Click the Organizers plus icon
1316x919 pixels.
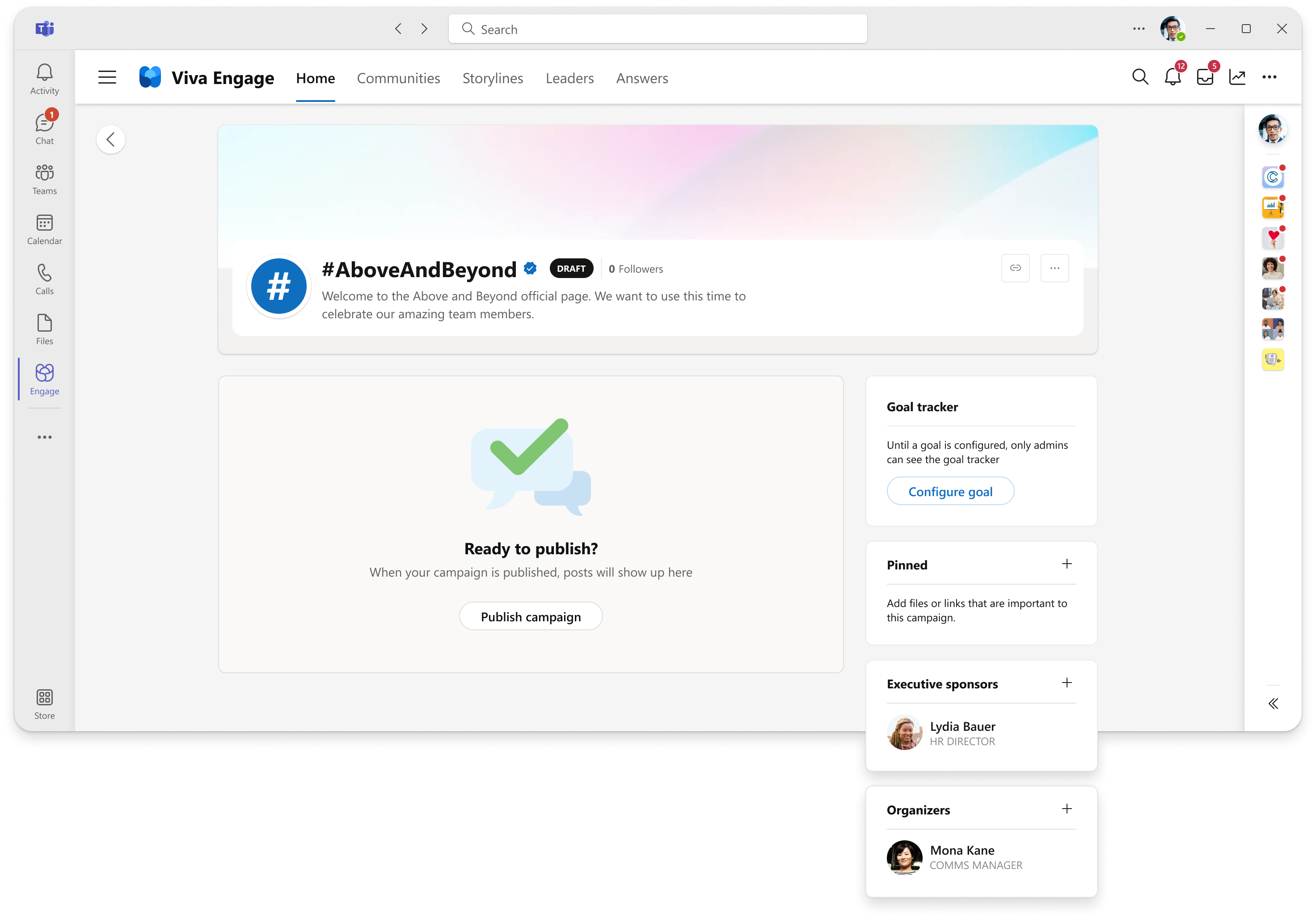tap(1068, 808)
